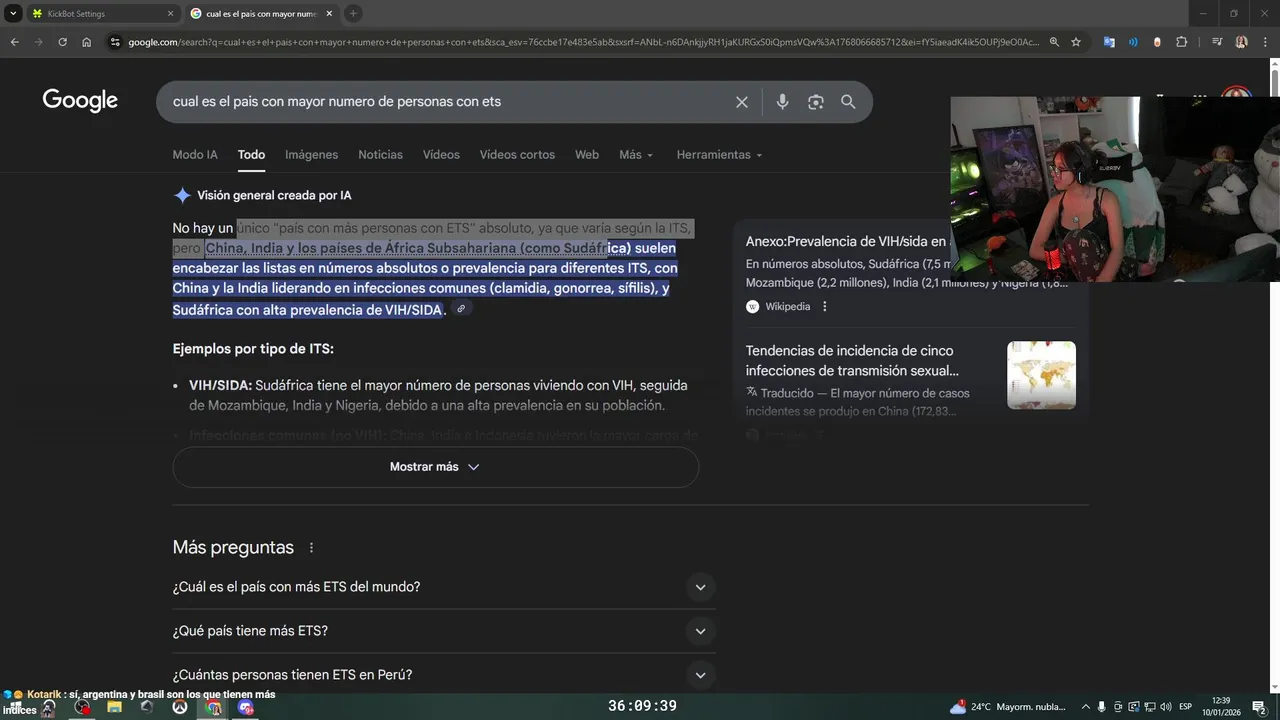Click the browser address bar URL
Viewport: 1280px width, 720px height.
tap(583, 42)
